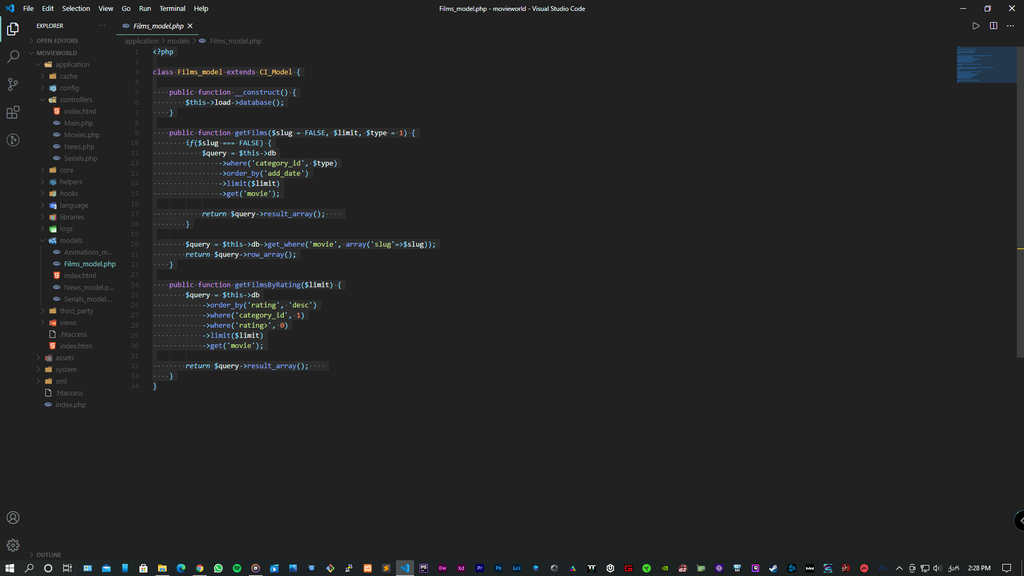Open Serials.php in controllers
This screenshot has width=1024, height=576.
[x=80, y=159]
